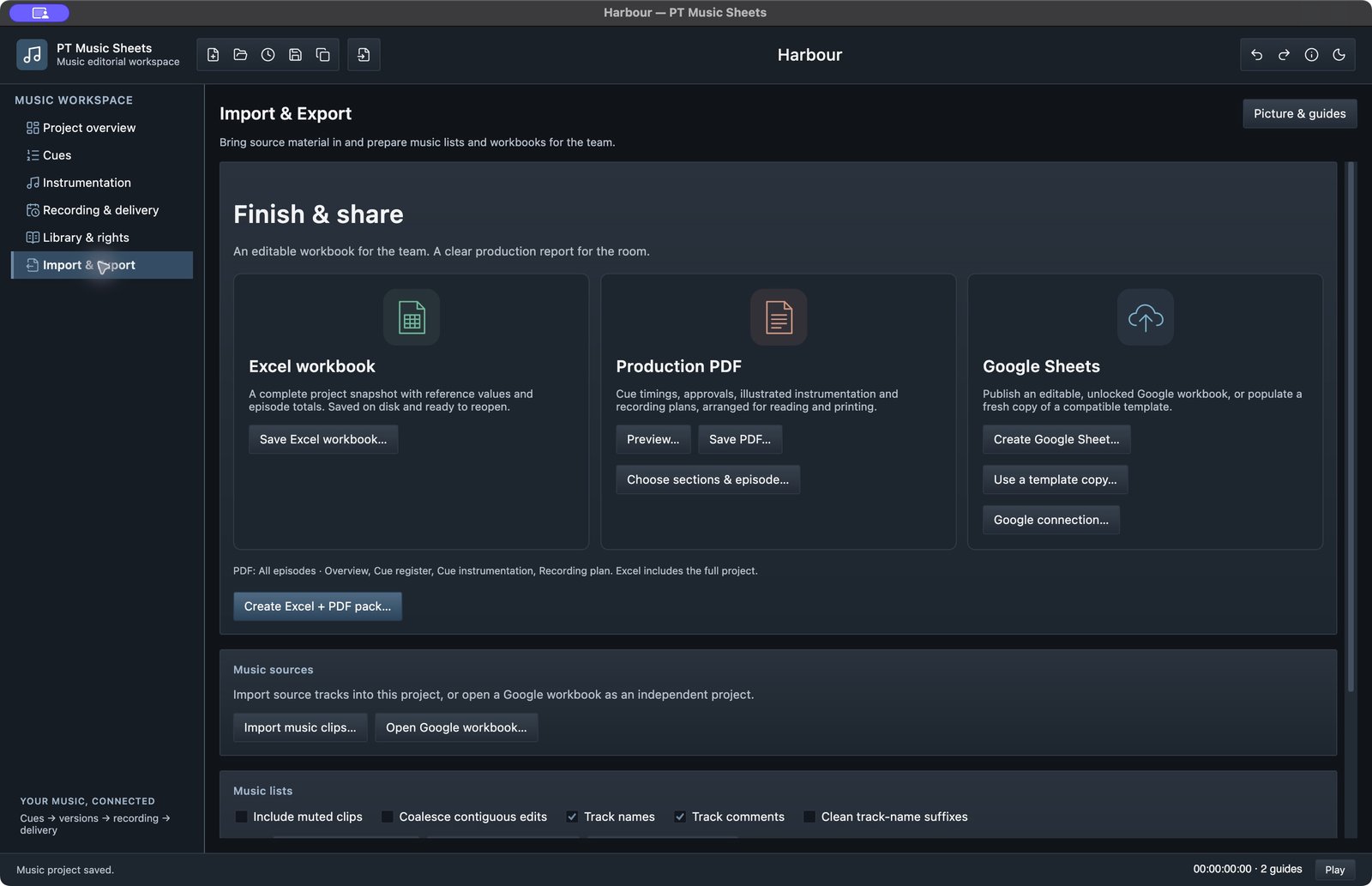This screenshot has height=886, width=1372.
Task: Open a project with the folder icon
Action: tap(240, 55)
